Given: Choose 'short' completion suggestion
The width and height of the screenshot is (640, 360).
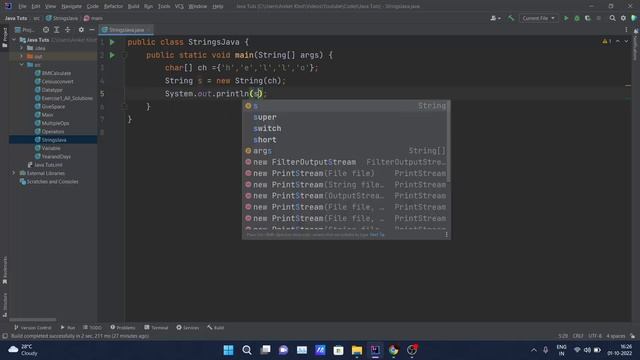Looking at the screenshot, I should (x=345, y=140).
